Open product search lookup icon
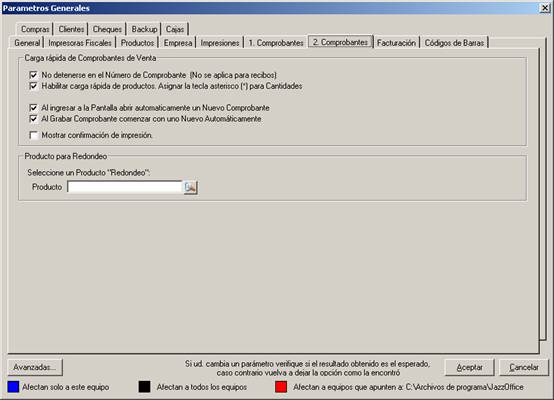 coord(190,187)
